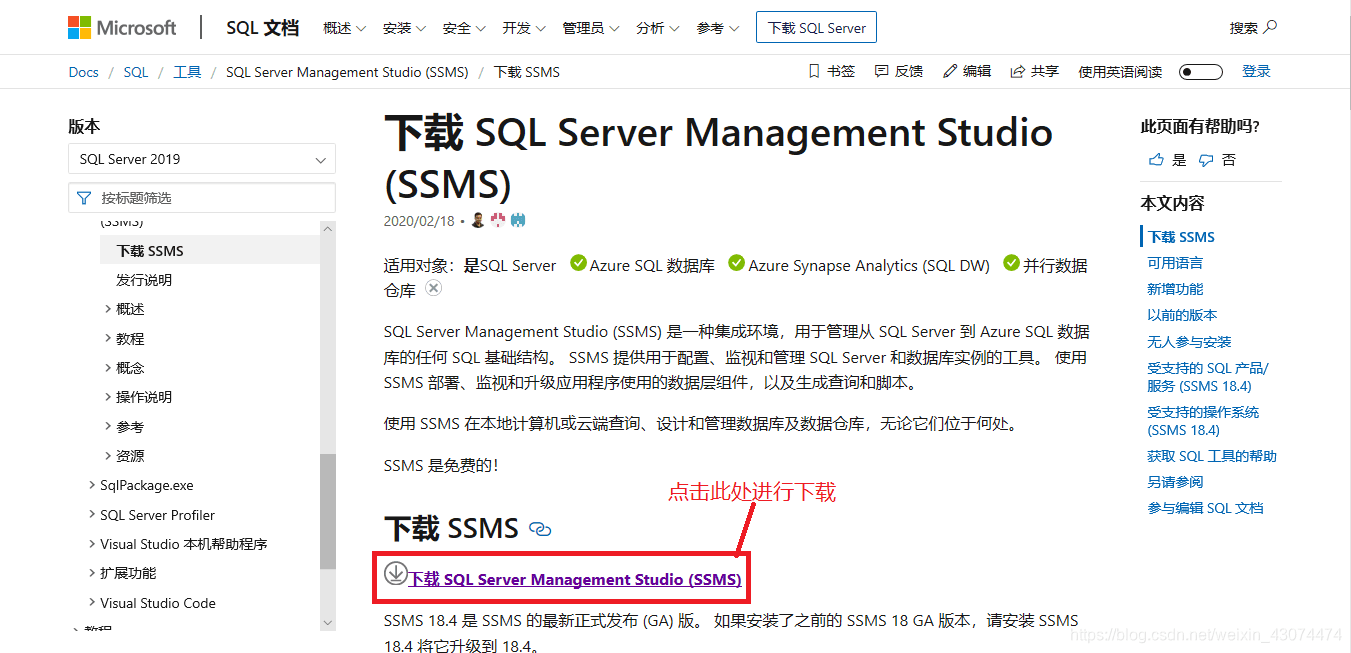
Task: Jump to 可用语言 section
Action: click(1175, 263)
